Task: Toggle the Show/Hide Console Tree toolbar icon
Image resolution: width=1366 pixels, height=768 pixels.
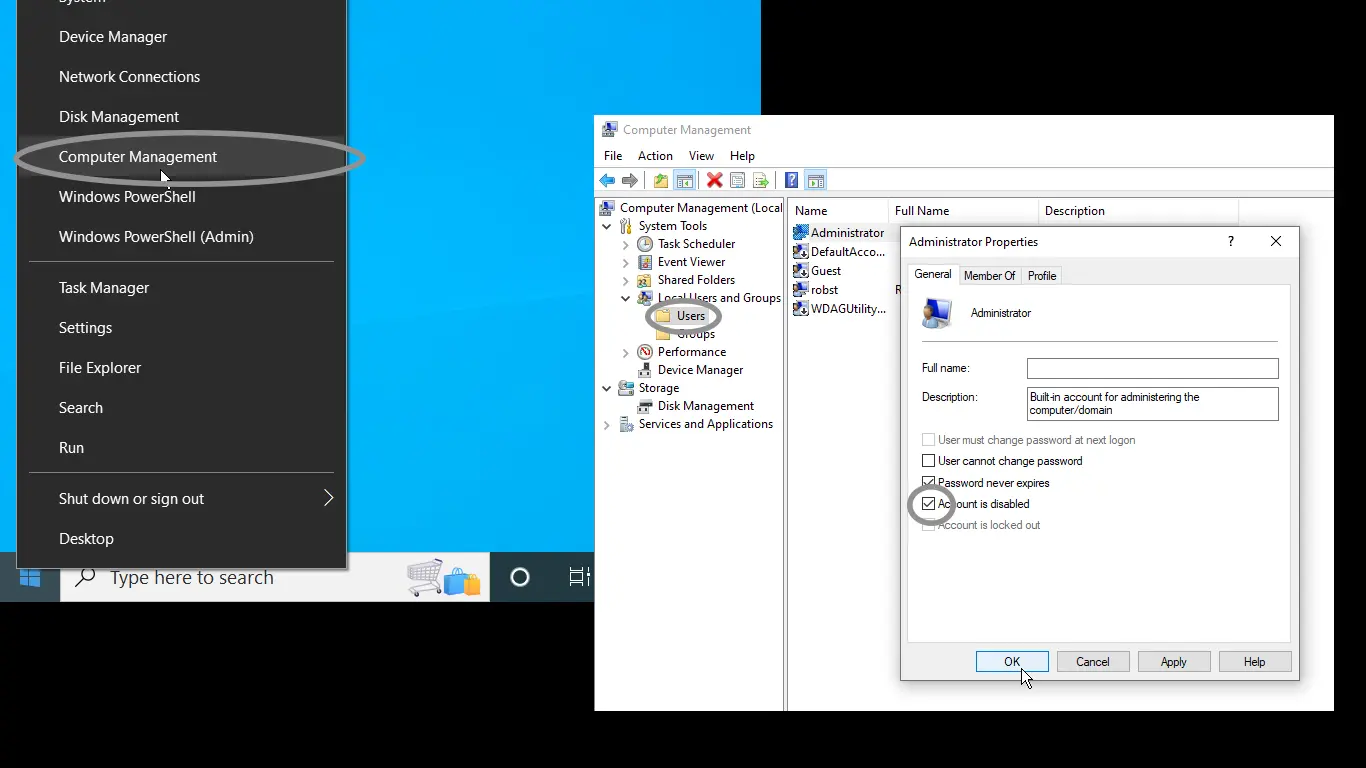Action: click(685, 181)
